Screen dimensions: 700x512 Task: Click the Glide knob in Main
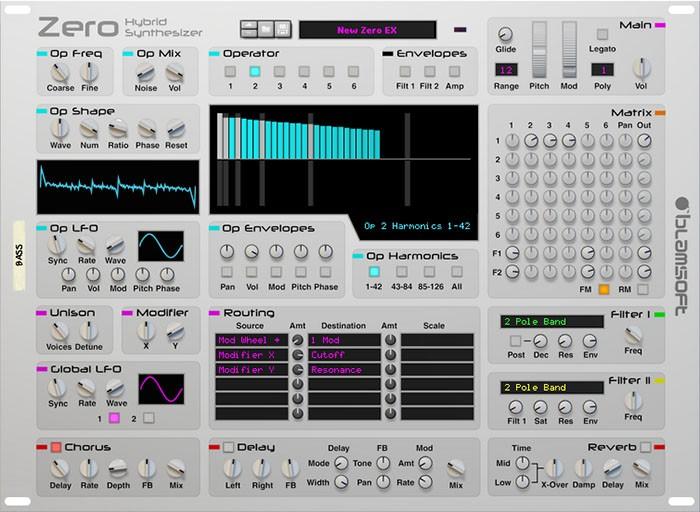505,35
